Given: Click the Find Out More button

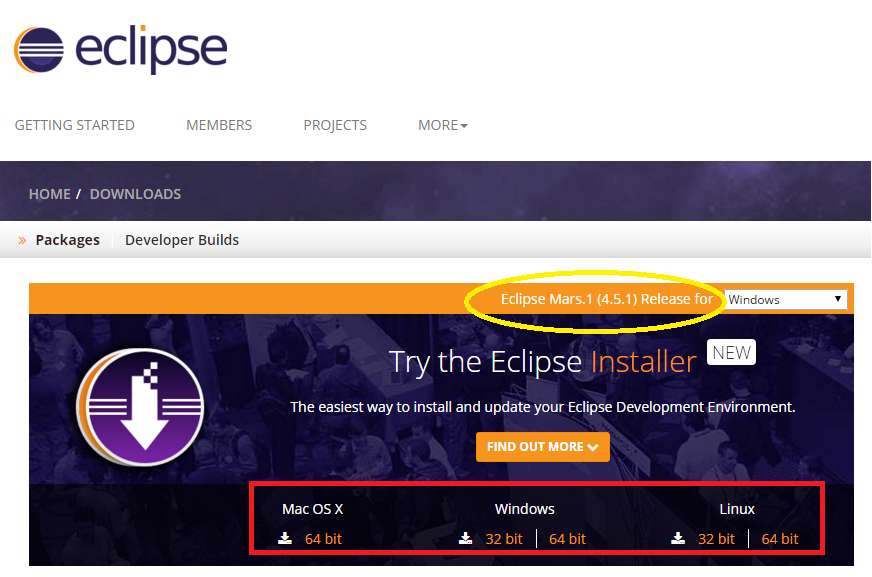Looking at the screenshot, I should pos(543,447).
